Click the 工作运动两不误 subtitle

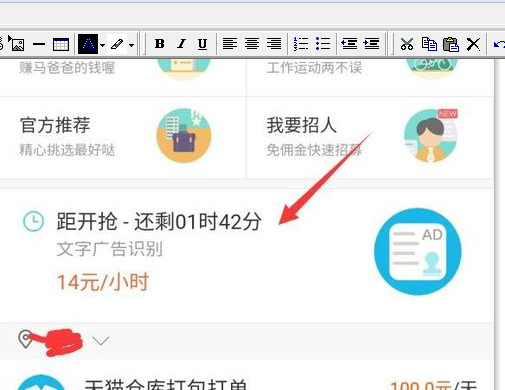click(x=314, y=68)
